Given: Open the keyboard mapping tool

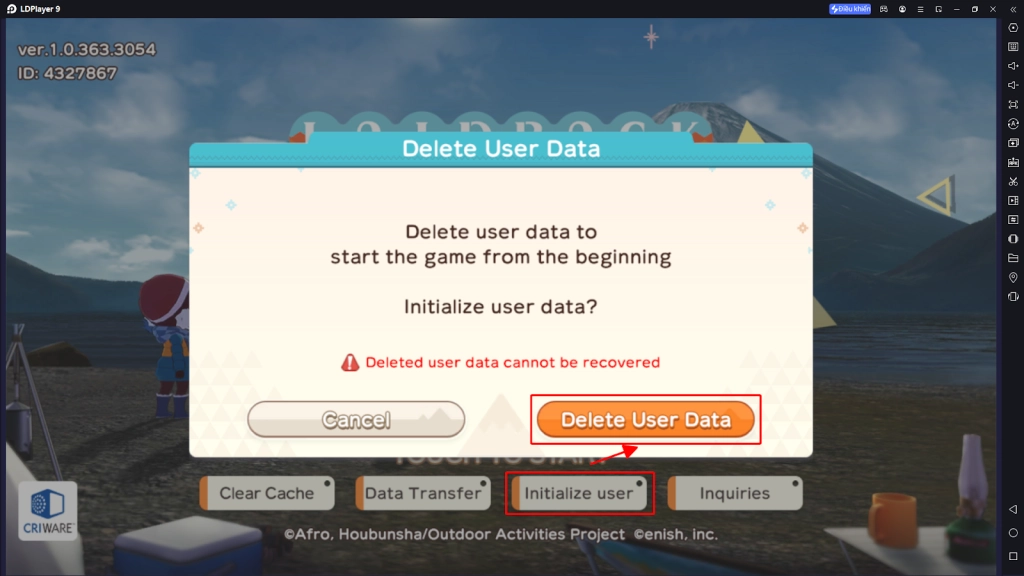Looking at the screenshot, I should (1013, 46).
